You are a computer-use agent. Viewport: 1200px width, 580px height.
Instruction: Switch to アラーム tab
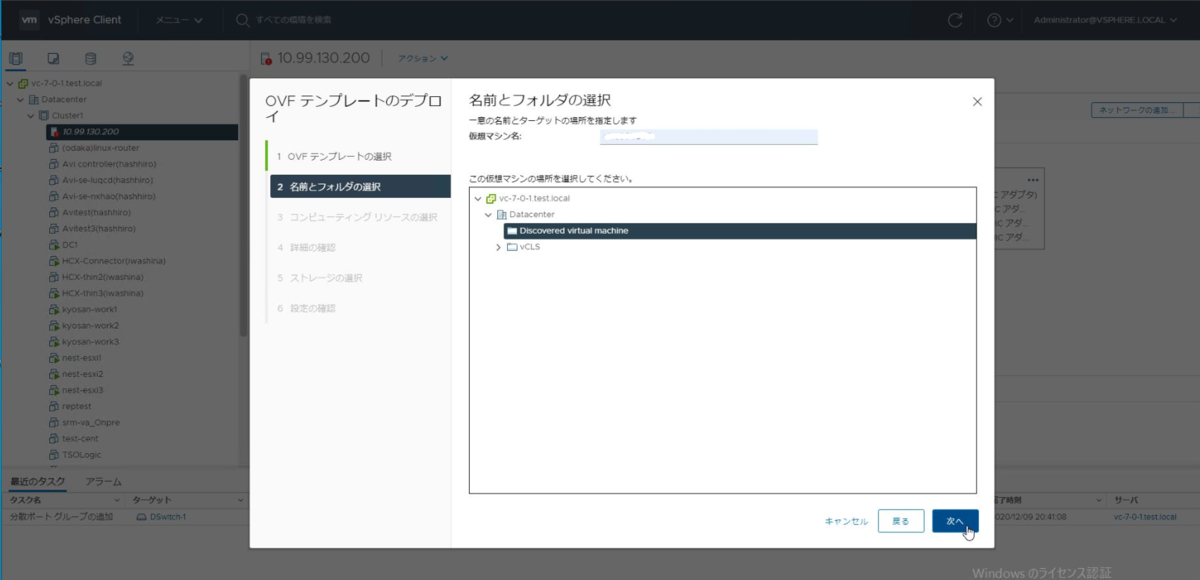pos(103,481)
